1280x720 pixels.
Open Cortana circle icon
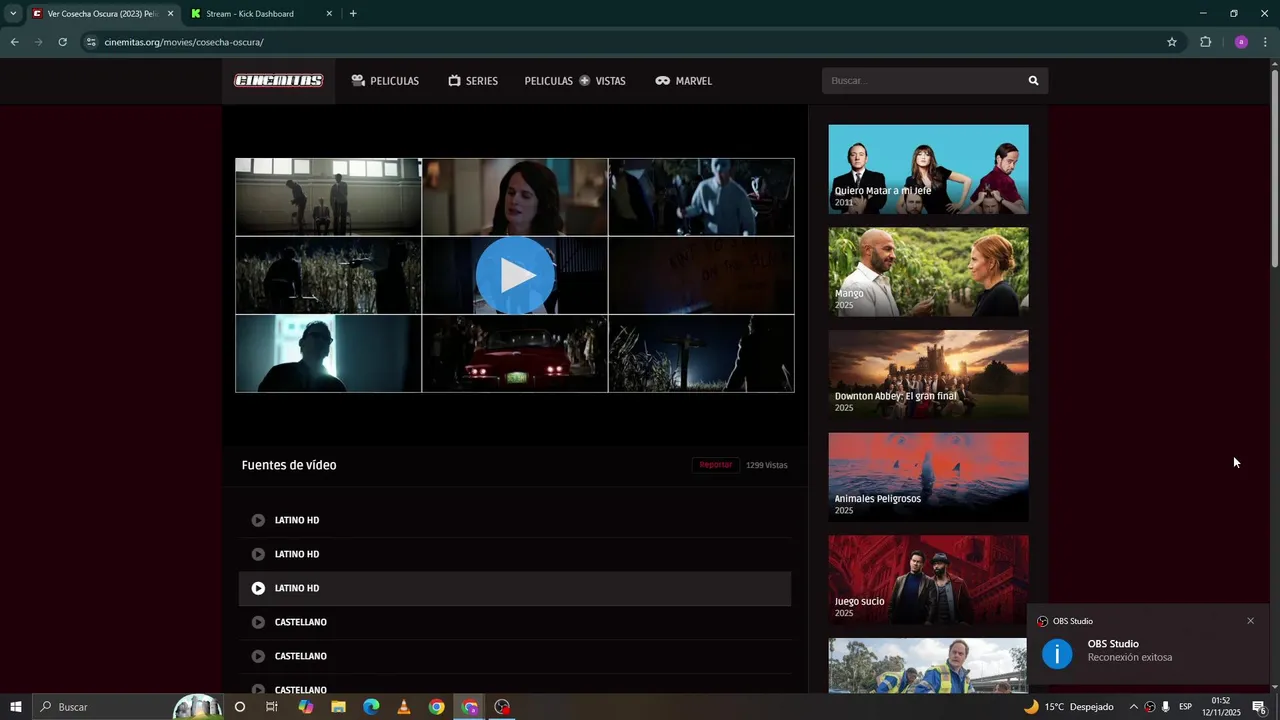click(x=239, y=707)
